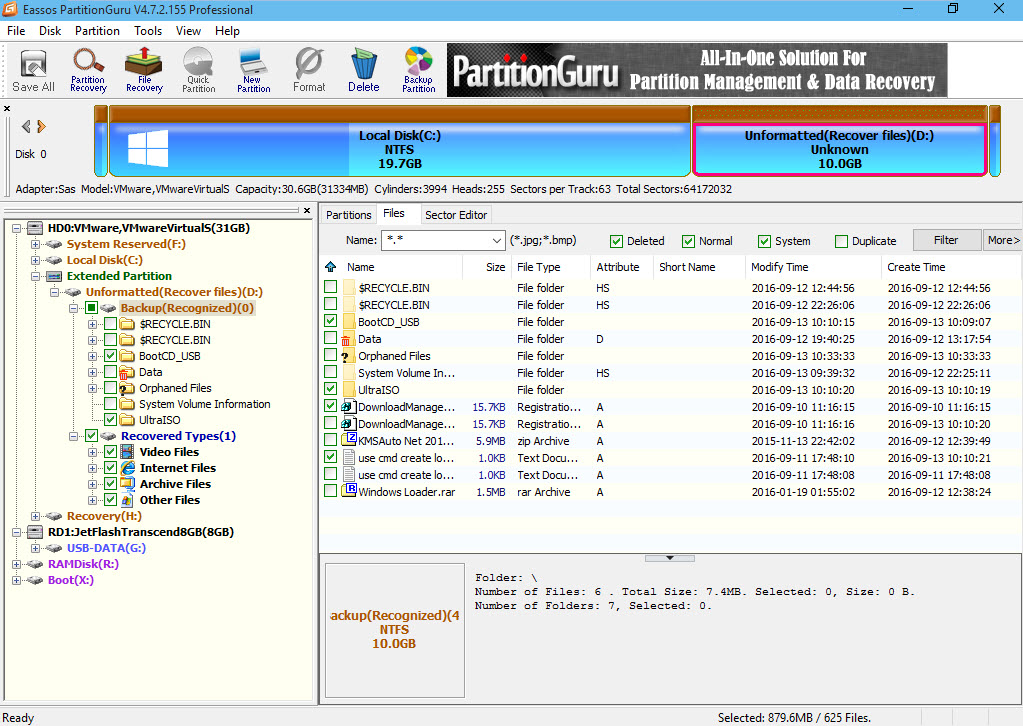1023x726 pixels.
Task: Expand System Reserved(F:) tree node
Action: point(35,244)
